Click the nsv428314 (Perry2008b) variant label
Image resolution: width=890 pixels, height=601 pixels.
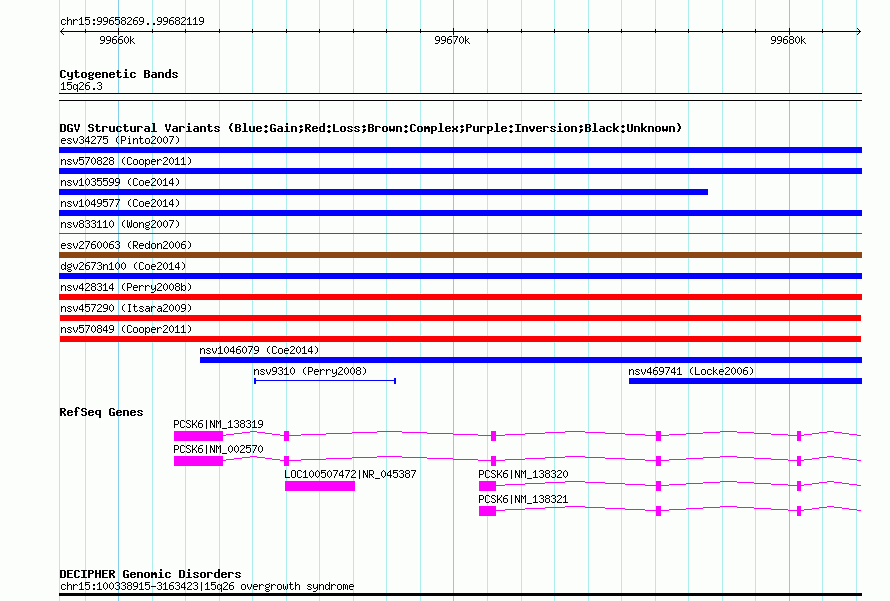(126, 287)
